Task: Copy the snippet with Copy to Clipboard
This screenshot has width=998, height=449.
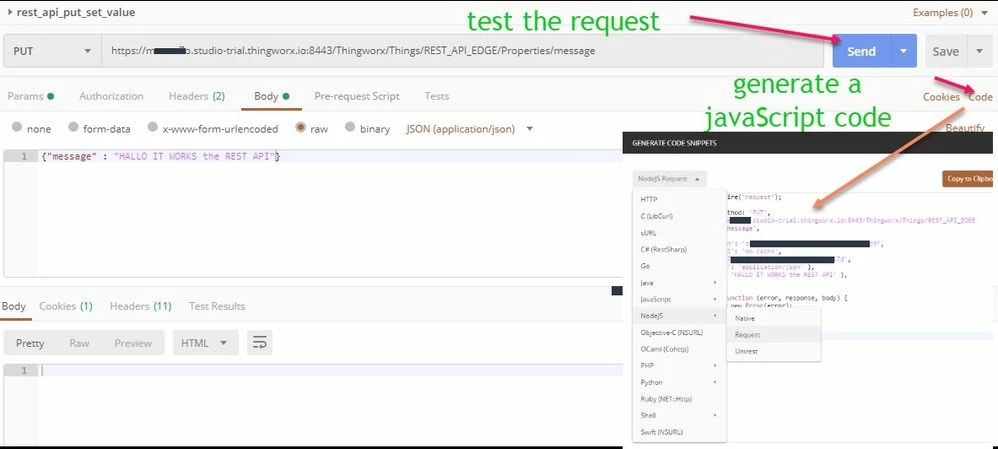Action: [967, 179]
